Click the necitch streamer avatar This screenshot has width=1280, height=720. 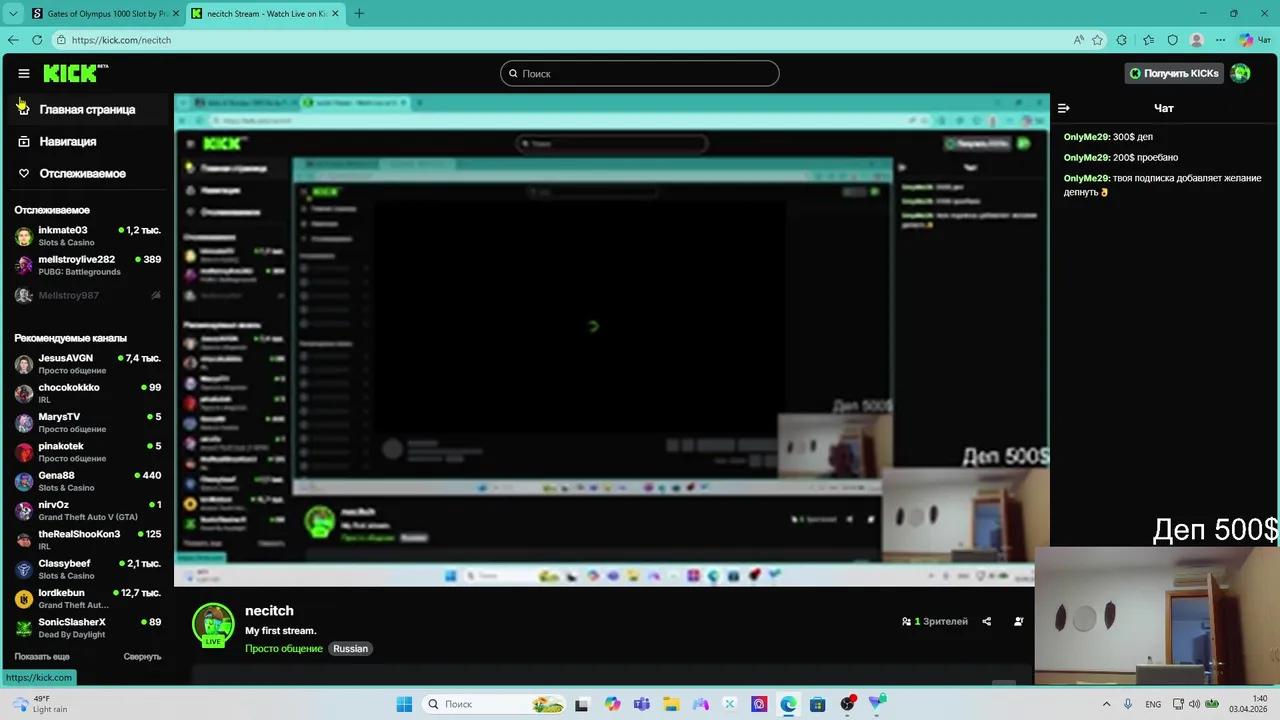click(x=213, y=624)
